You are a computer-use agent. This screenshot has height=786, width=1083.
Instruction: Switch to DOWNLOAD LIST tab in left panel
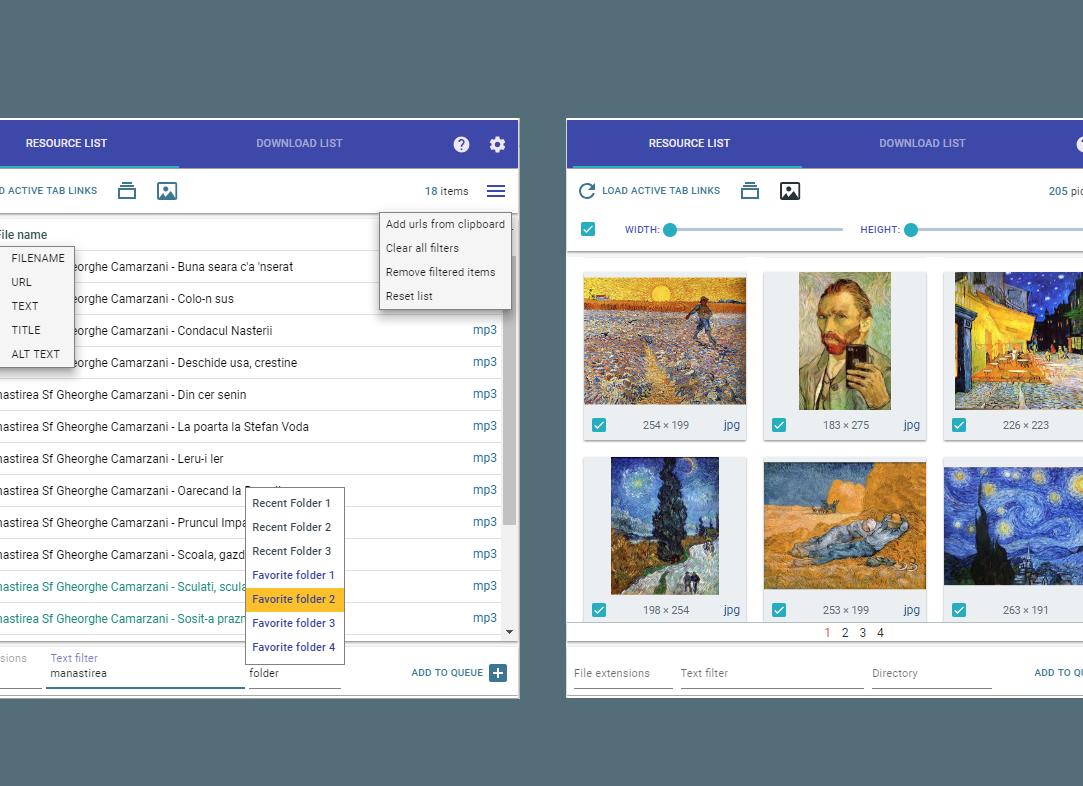(299, 144)
